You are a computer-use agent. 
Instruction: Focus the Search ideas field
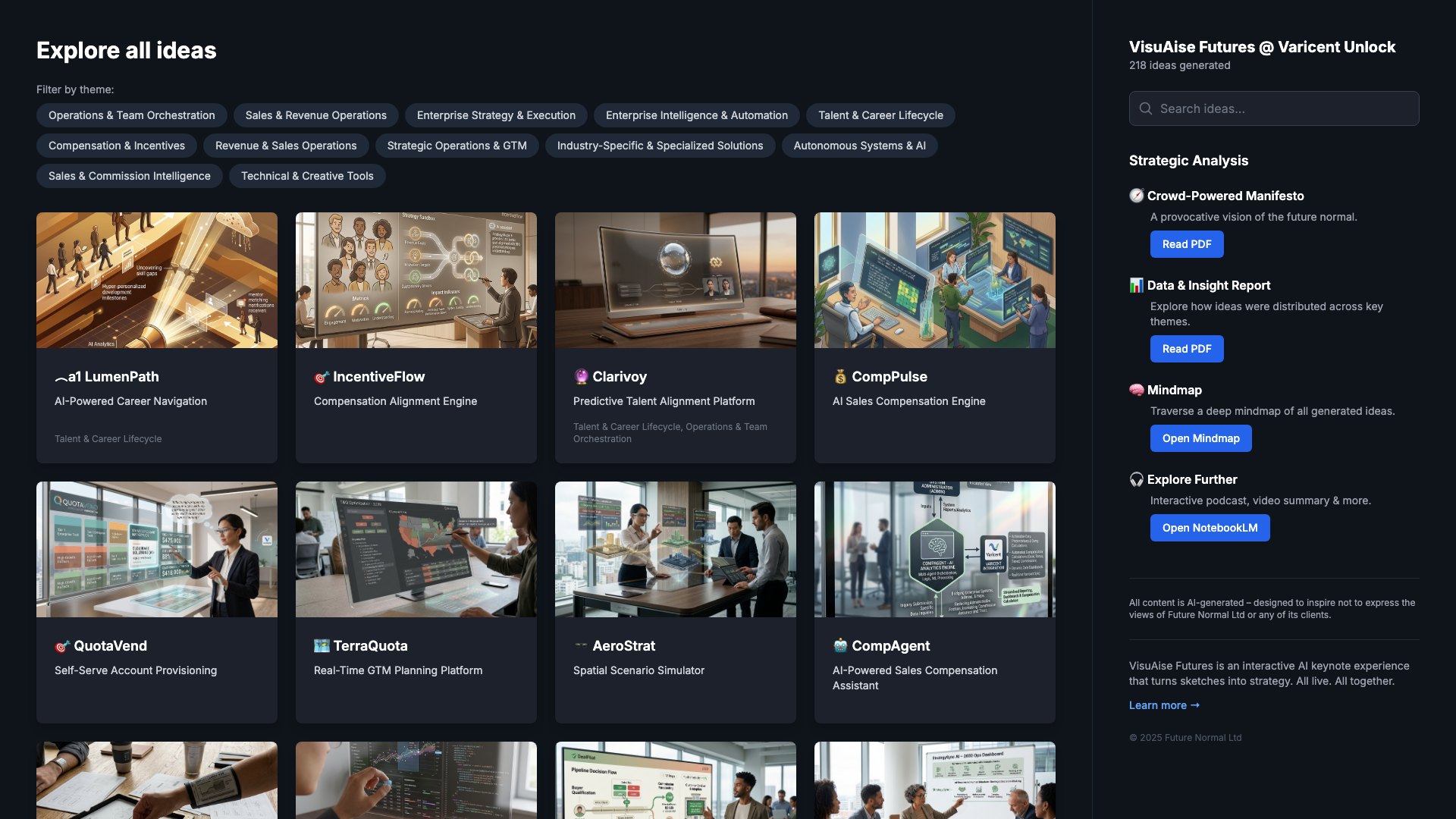[1274, 108]
